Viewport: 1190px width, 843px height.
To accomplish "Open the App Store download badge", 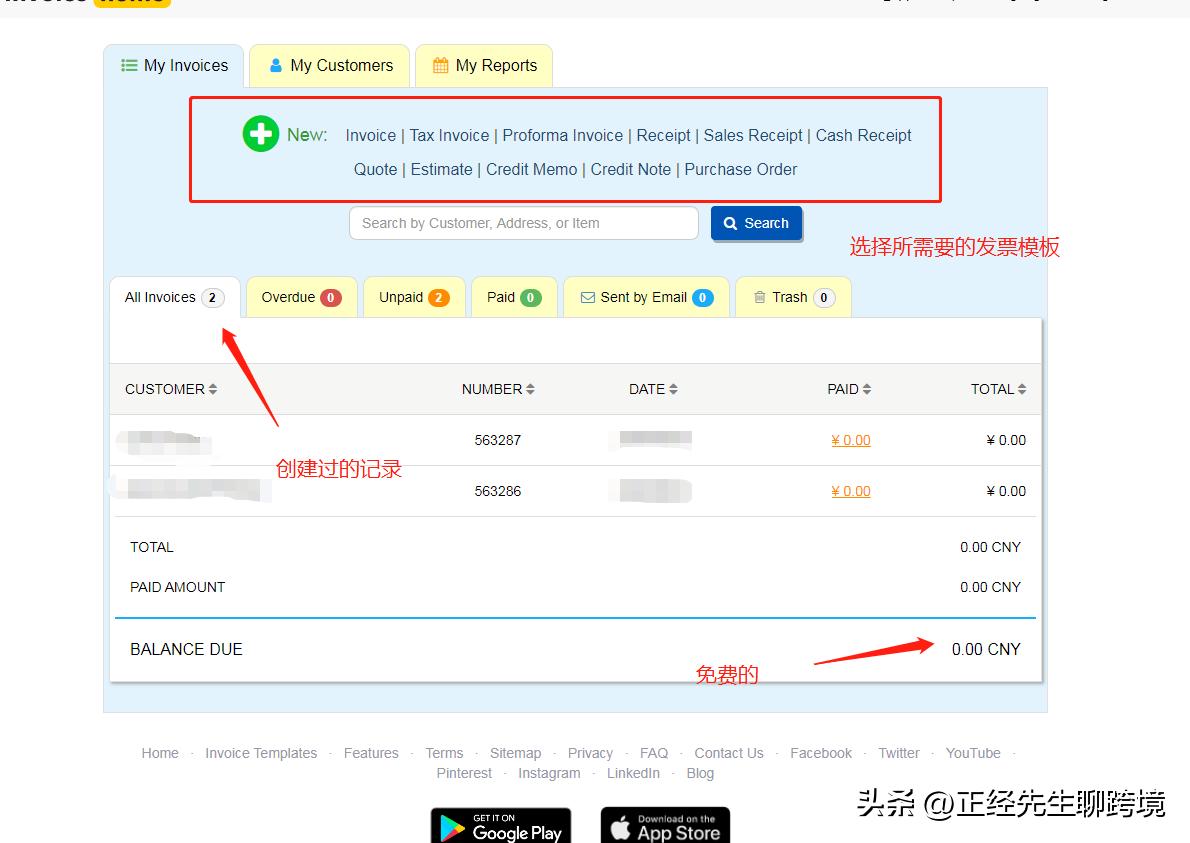I will click(665, 826).
